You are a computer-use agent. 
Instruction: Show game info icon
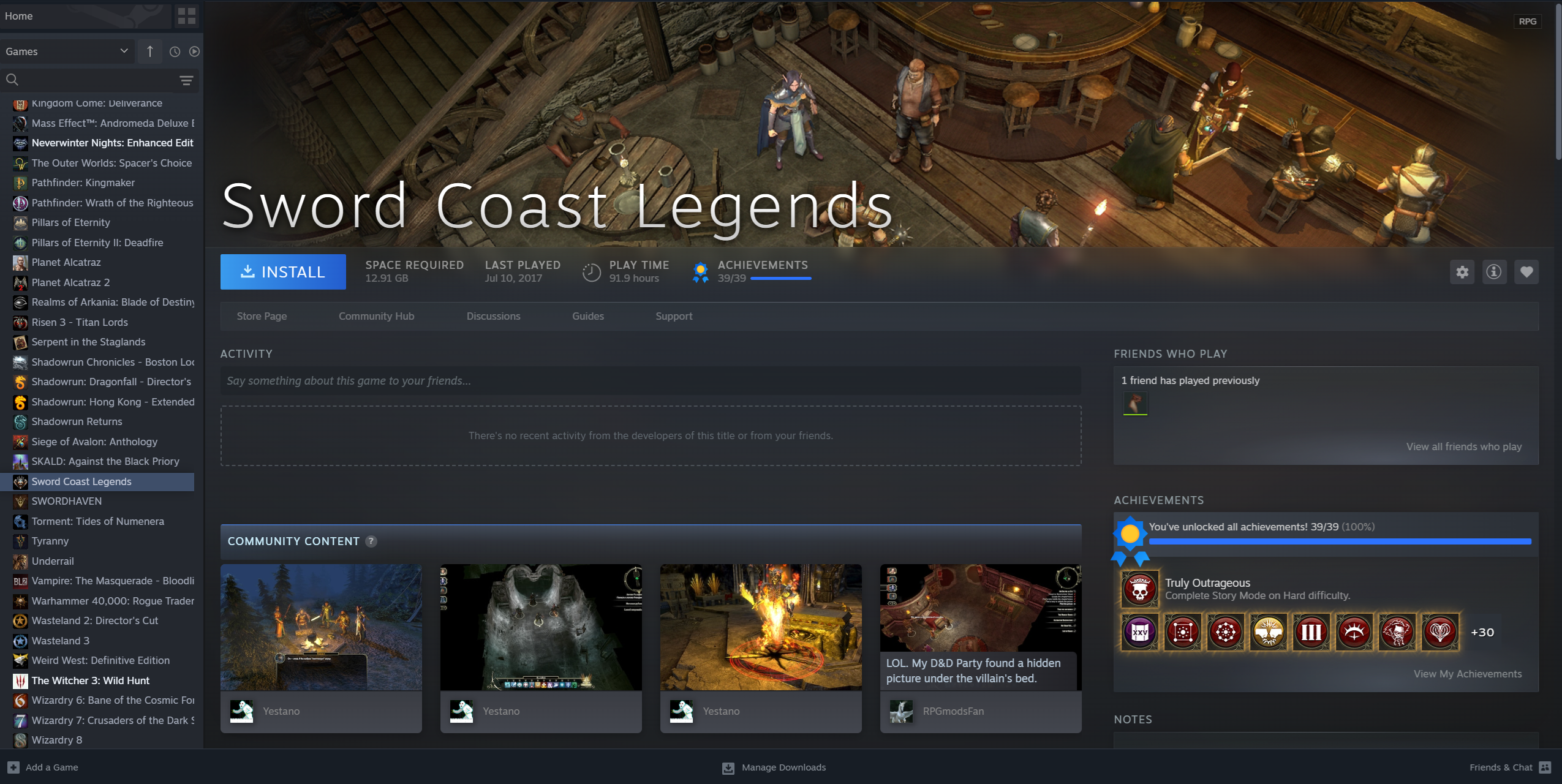click(1494, 272)
